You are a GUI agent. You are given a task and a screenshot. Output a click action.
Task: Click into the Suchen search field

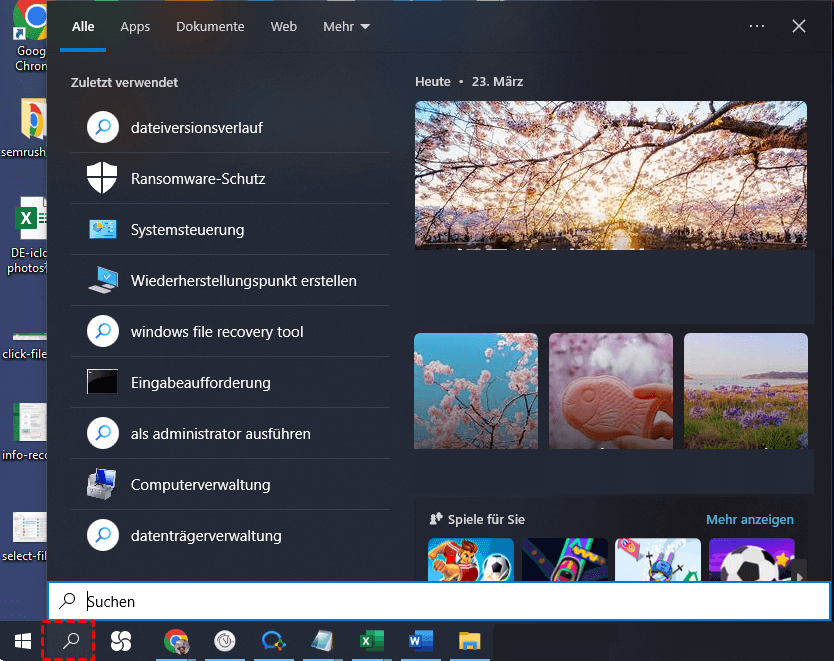point(439,601)
